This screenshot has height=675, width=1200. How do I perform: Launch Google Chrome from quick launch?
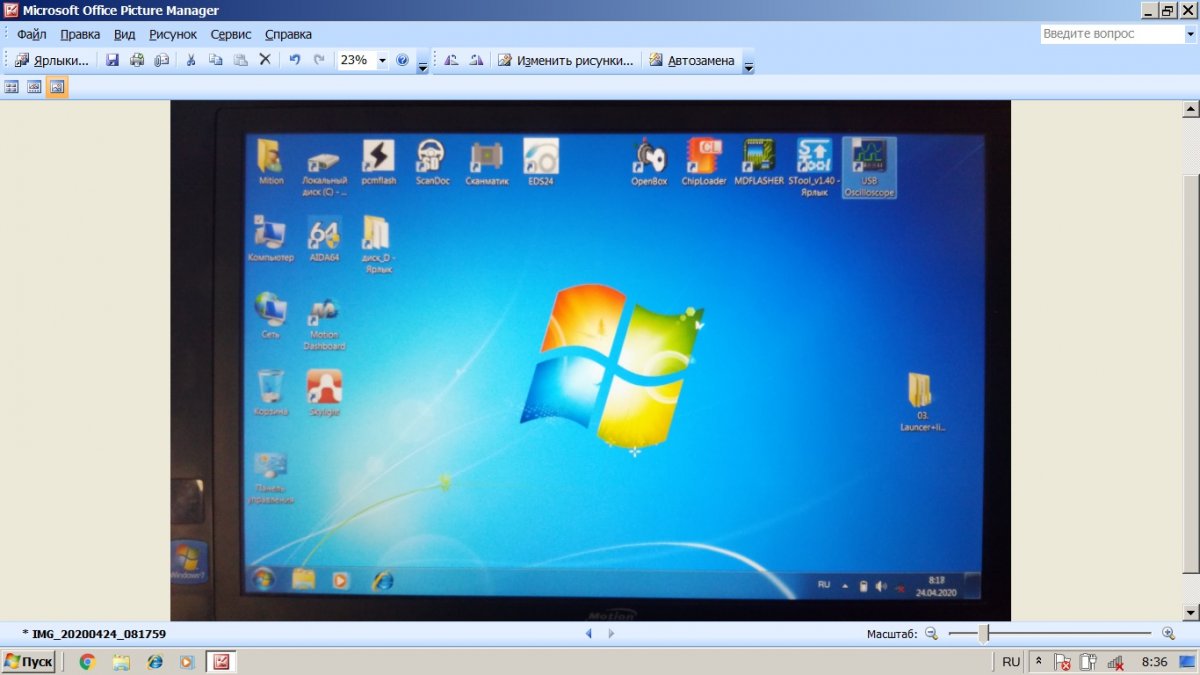[x=88, y=662]
